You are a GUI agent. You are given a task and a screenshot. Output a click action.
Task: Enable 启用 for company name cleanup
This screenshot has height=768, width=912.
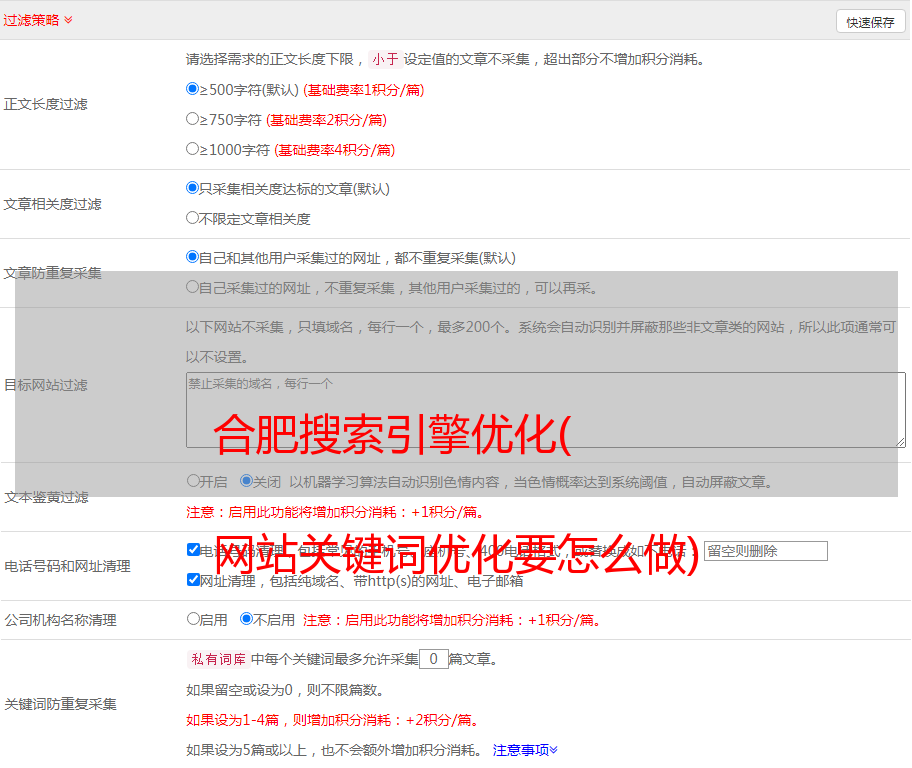193,619
